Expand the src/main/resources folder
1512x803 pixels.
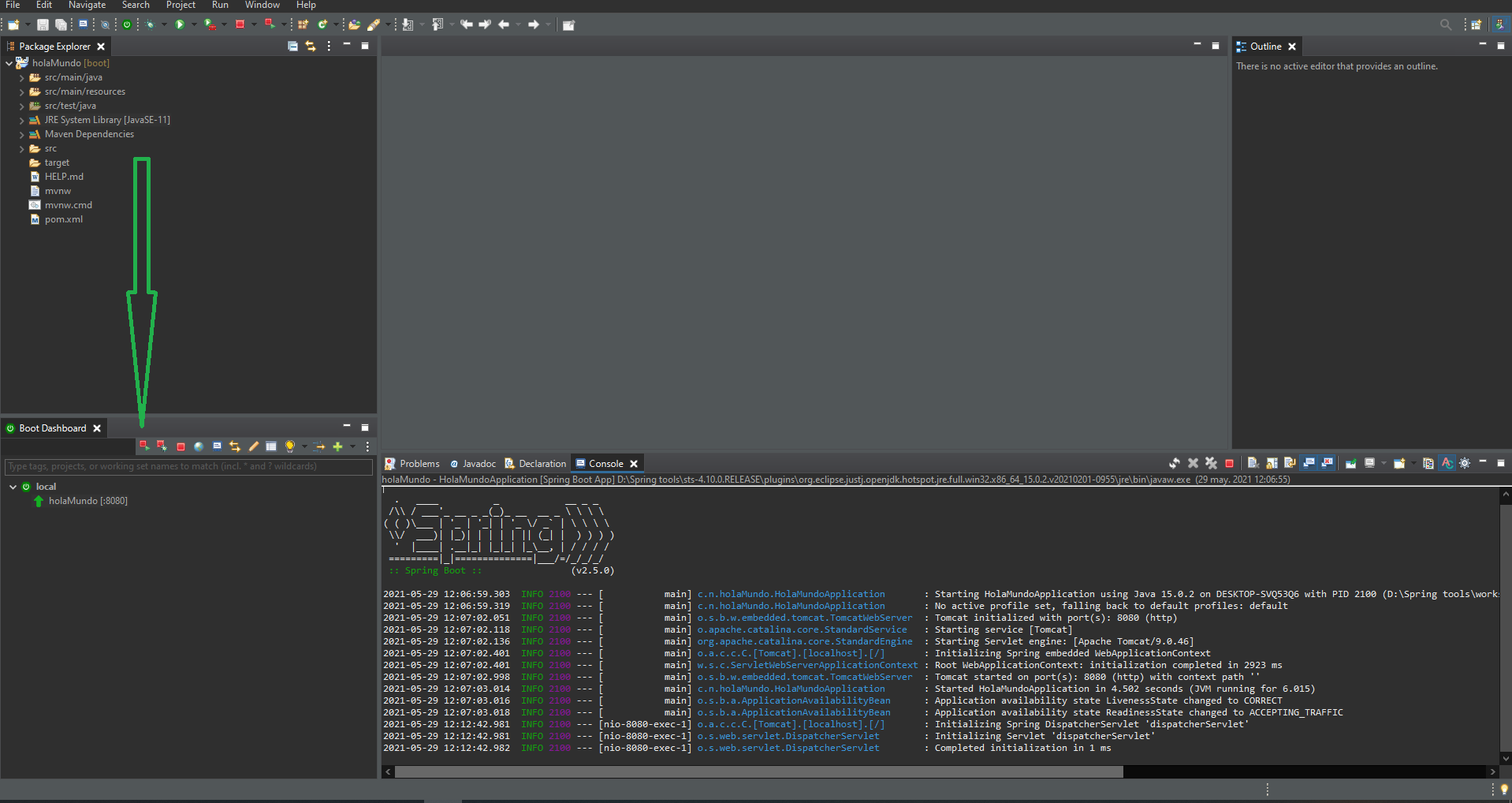[21, 92]
